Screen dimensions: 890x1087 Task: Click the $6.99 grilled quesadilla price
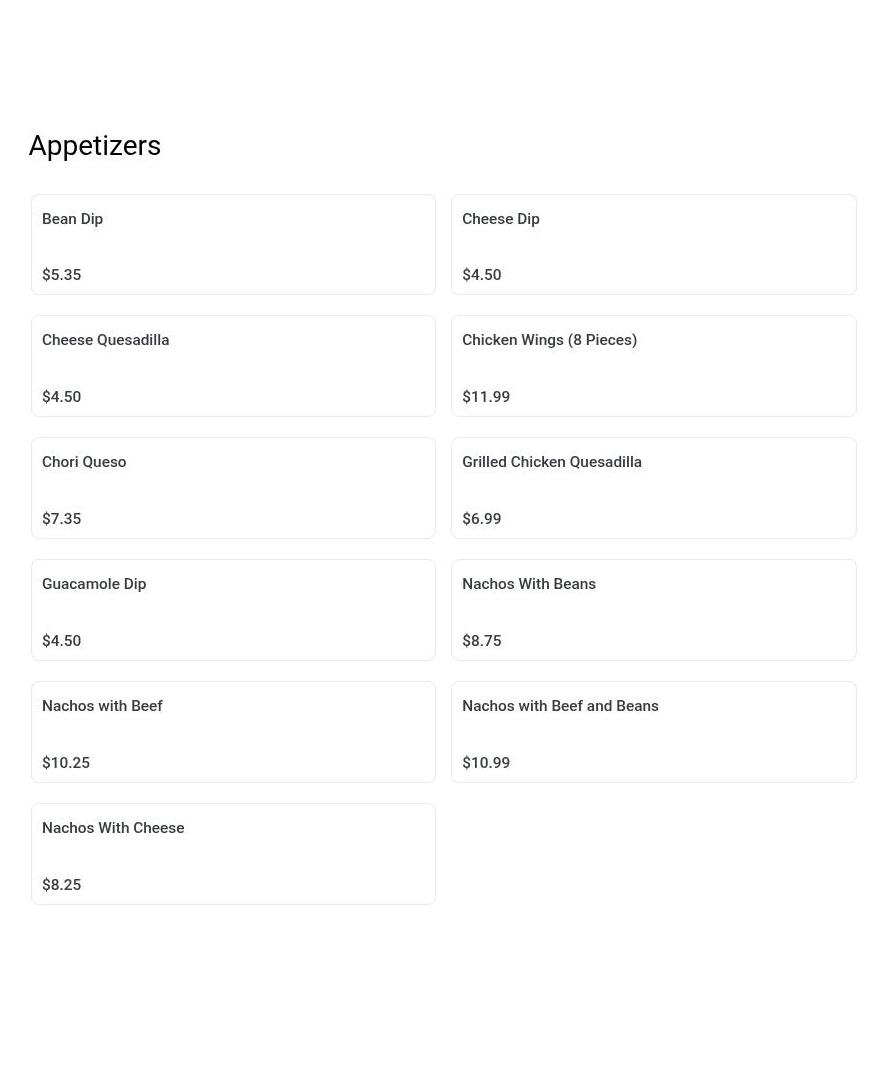(x=482, y=519)
